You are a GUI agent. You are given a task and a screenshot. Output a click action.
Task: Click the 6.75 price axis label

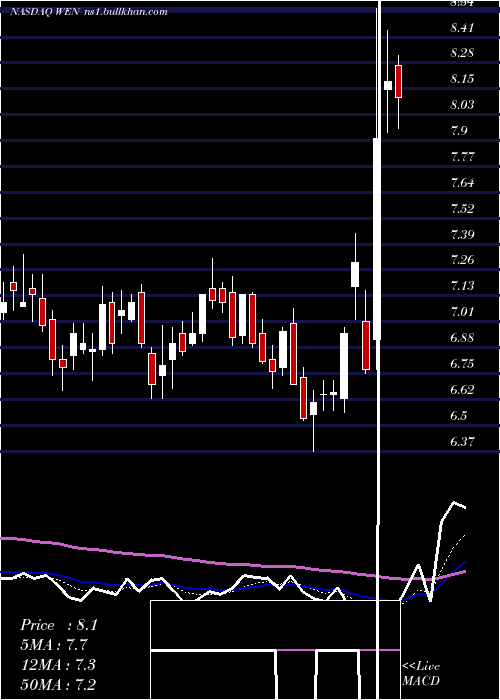462,364
